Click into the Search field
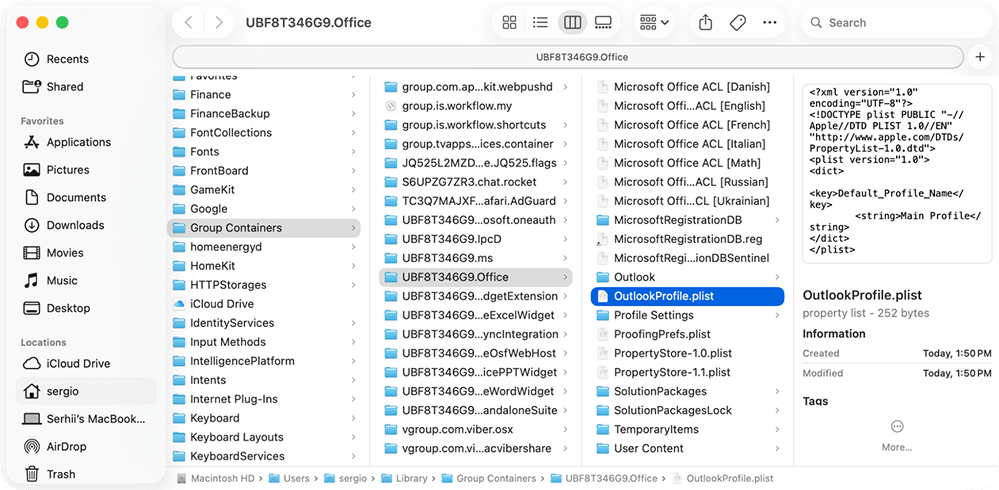Viewport: 999px width, 490px height. (894, 23)
